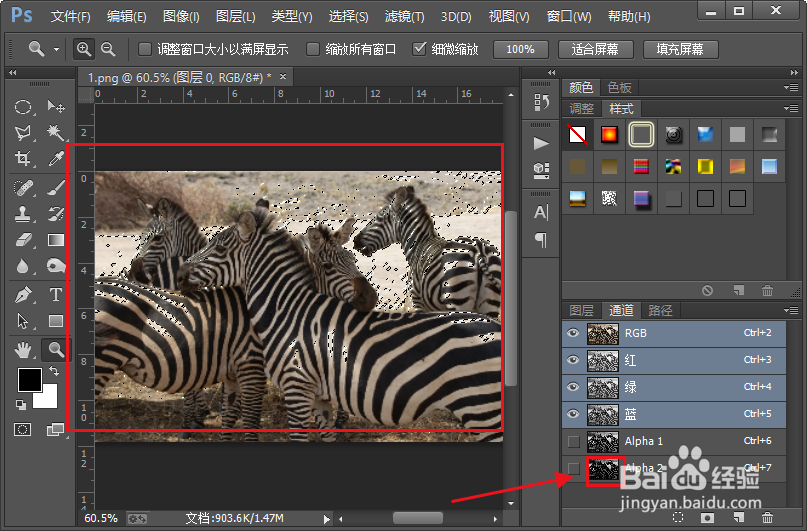Select the Blur tool

pos(23,266)
